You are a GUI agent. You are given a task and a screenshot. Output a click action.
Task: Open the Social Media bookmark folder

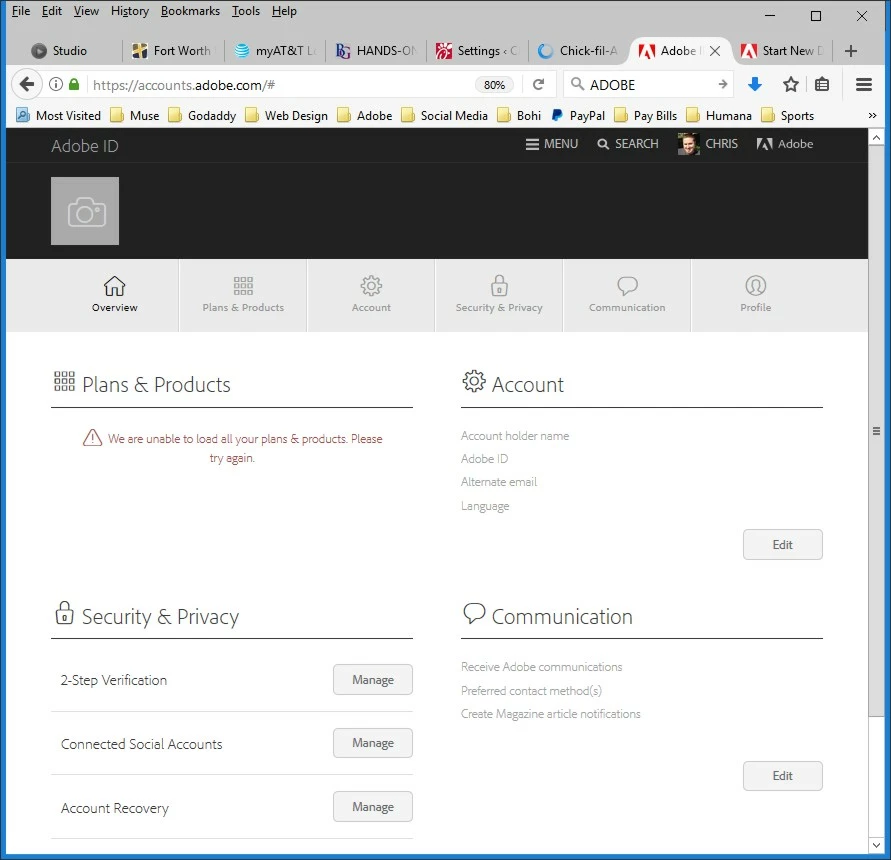pos(444,115)
